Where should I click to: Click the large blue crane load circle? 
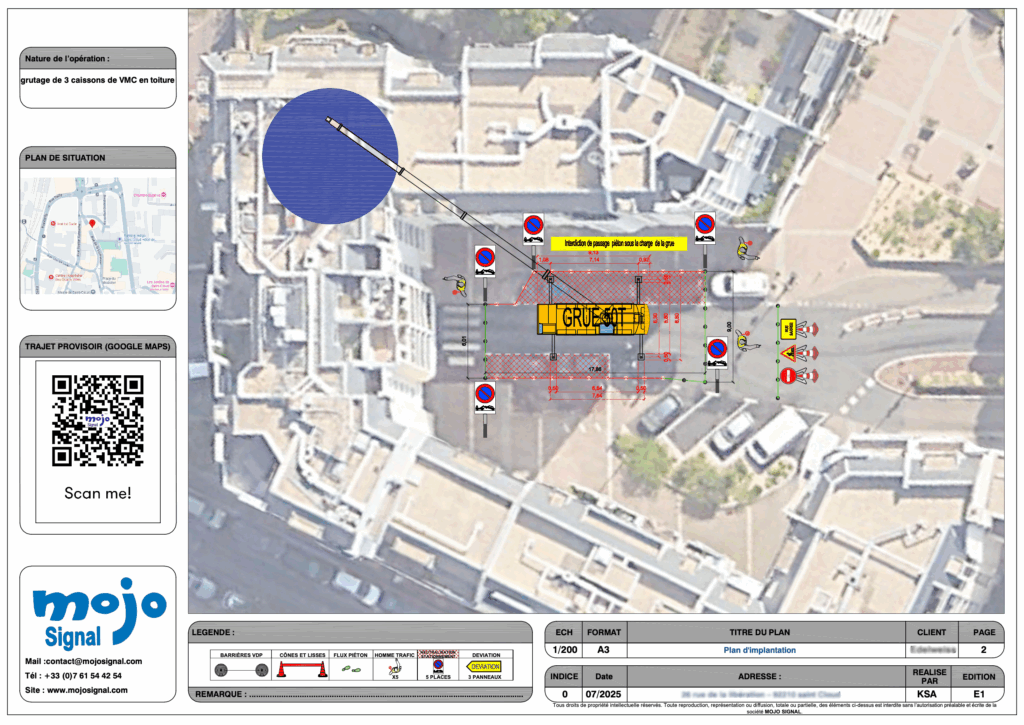[324, 156]
